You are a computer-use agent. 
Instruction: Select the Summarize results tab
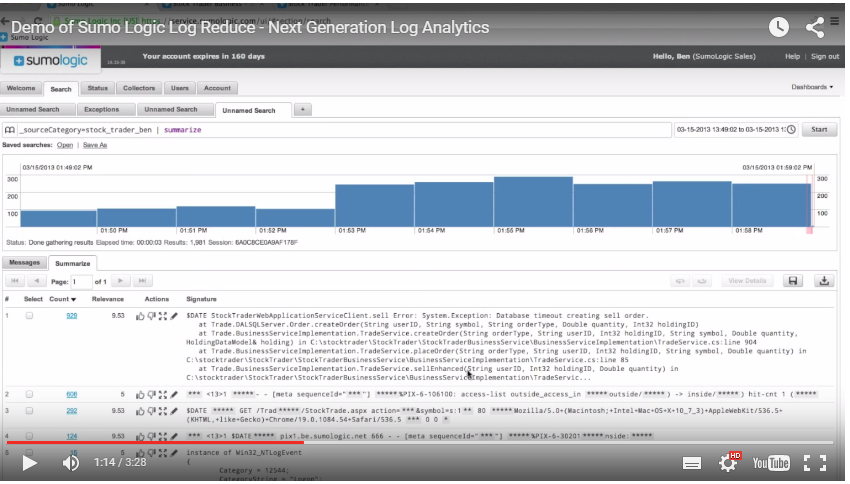(73, 263)
